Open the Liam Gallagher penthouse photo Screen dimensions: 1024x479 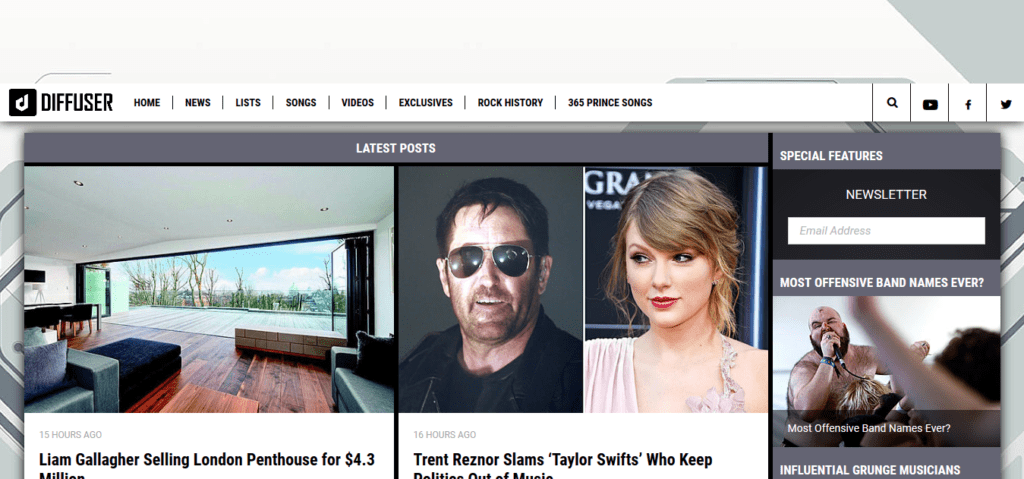209,289
